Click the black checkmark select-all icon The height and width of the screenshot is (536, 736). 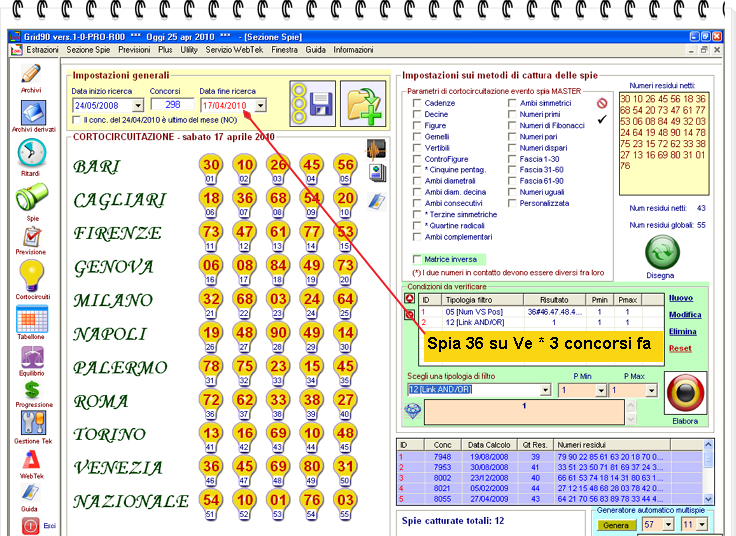click(x=602, y=120)
